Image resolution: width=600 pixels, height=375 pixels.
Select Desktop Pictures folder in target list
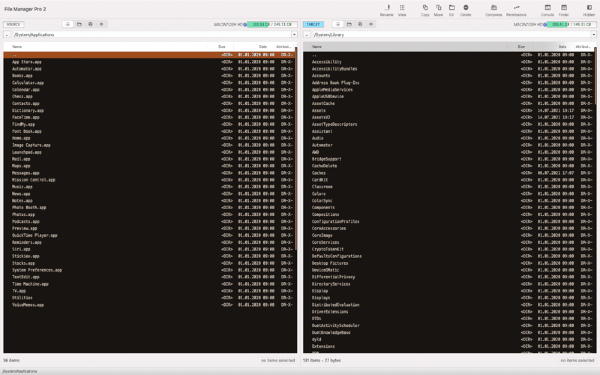(449, 263)
